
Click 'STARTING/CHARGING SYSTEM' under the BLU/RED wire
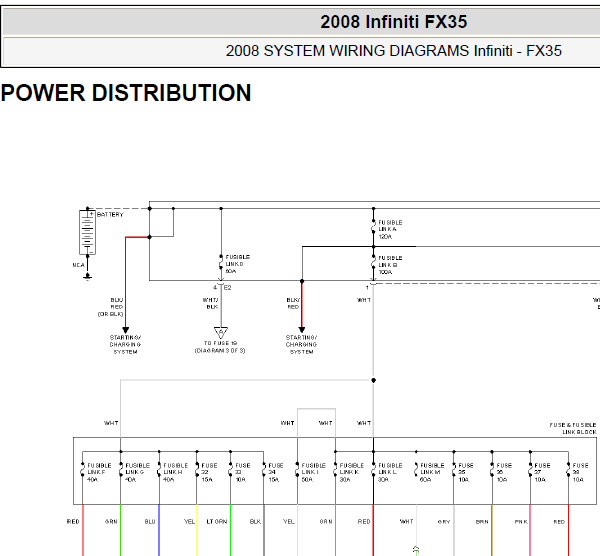click(x=126, y=345)
